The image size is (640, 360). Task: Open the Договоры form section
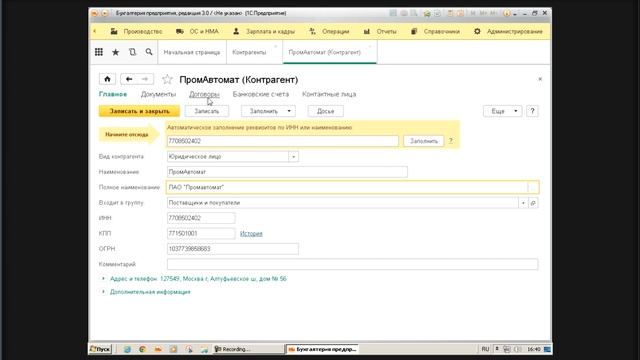click(204, 94)
